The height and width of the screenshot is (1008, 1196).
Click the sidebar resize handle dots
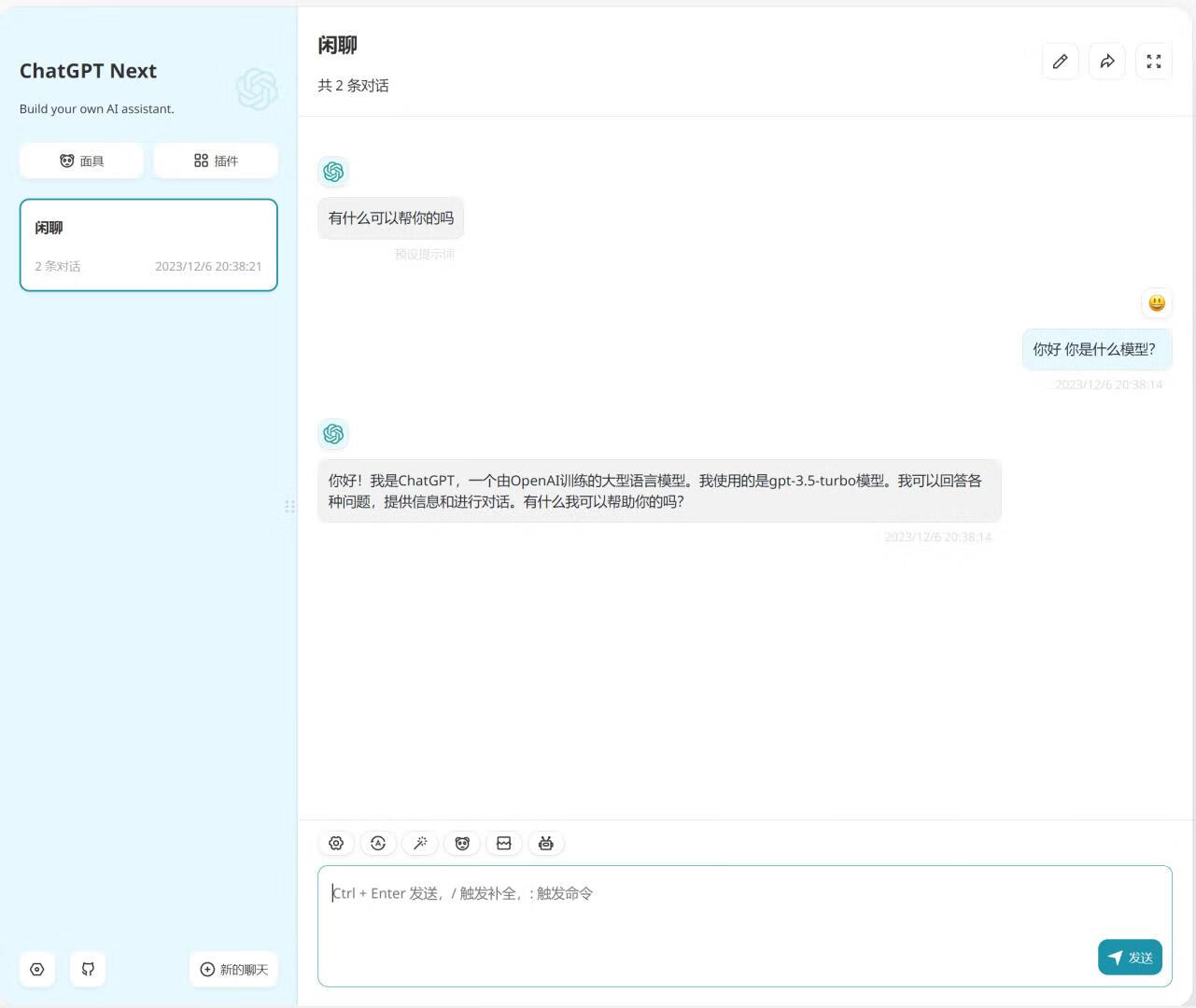click(289, 506)
